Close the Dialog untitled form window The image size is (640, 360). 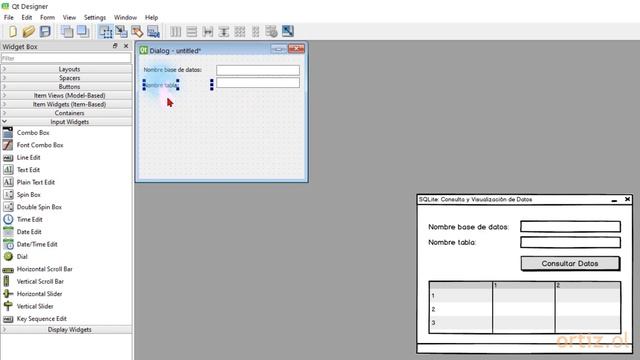pyautogui.click(x=296, y=49)
